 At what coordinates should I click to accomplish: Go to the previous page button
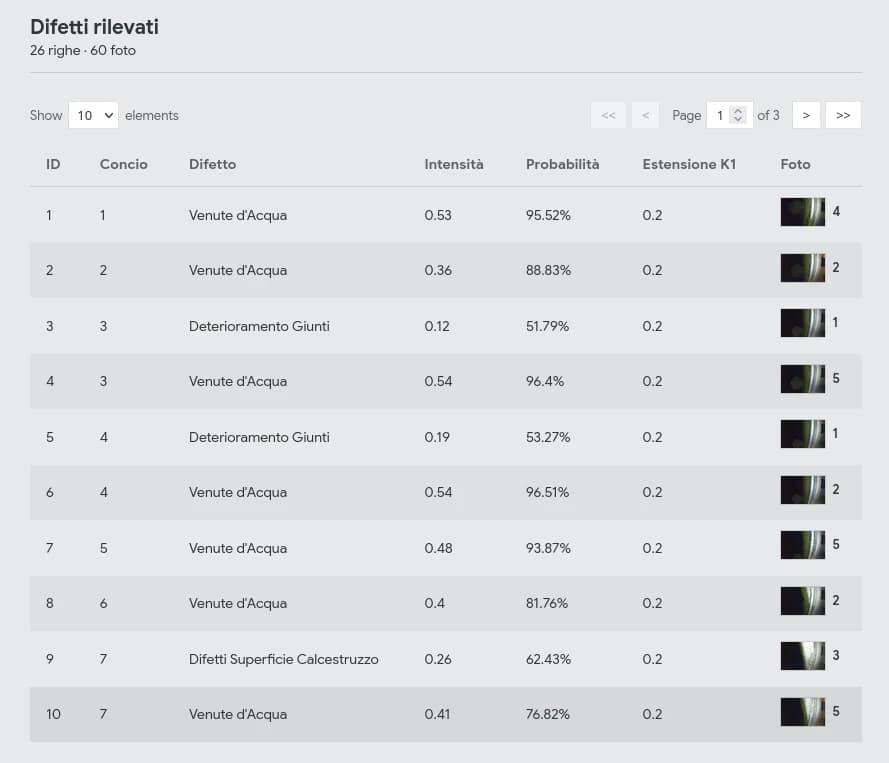[x=645, y=115]
